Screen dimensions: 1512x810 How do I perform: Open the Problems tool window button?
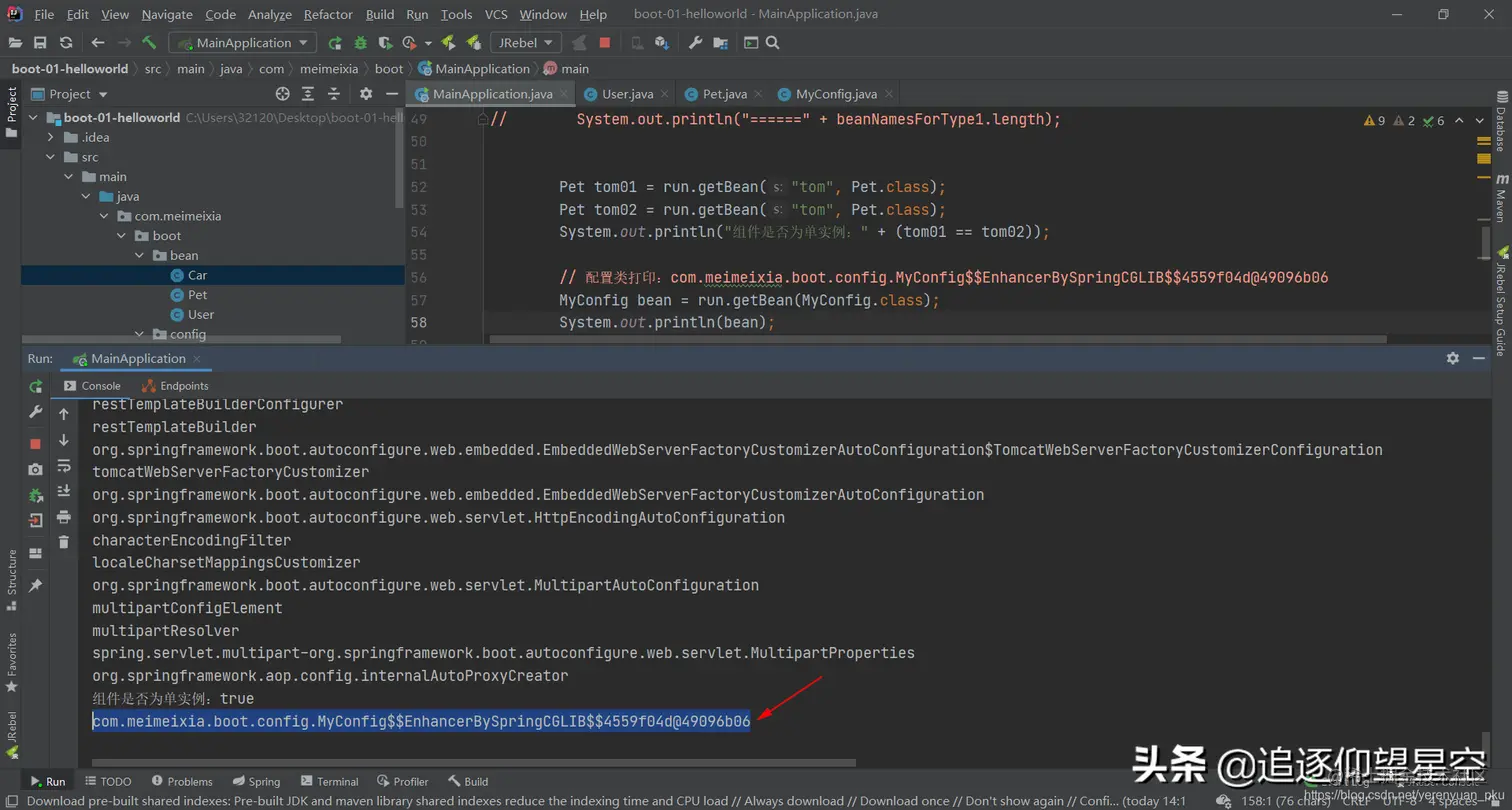point(181,782)
